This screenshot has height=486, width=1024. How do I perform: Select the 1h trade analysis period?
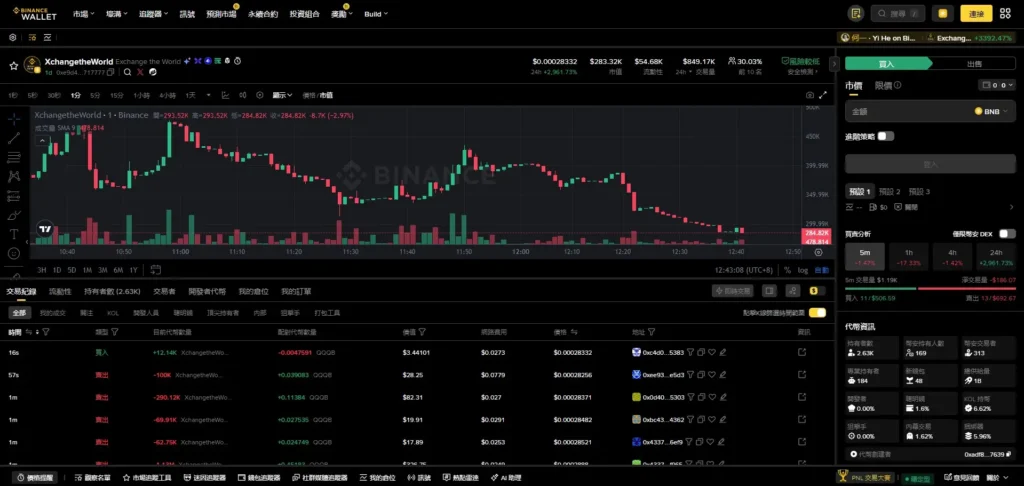pyautogui.click(x=908, y=256)
